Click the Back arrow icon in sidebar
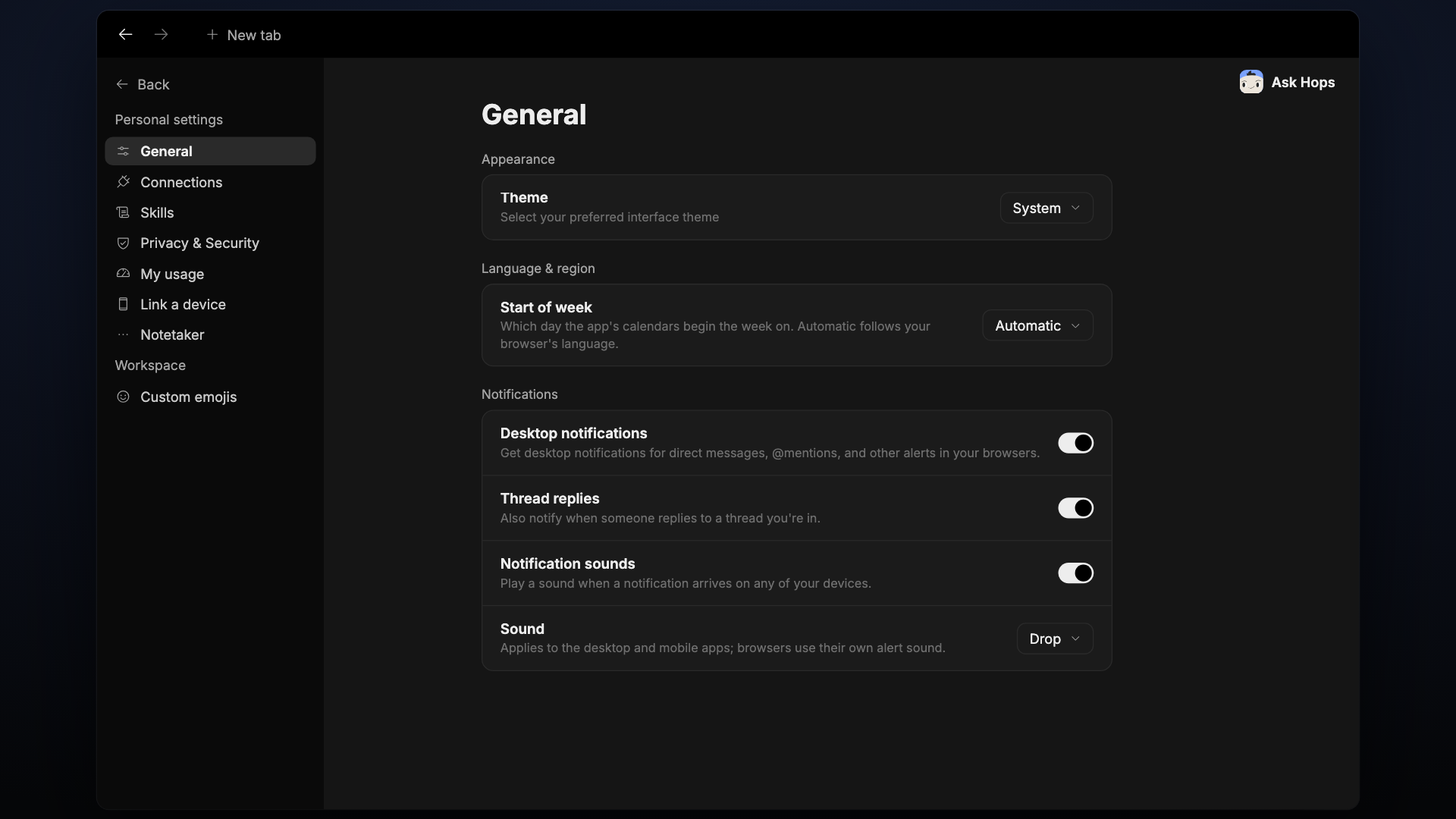This screenshot has width=1456, height=819. (122, 84)
